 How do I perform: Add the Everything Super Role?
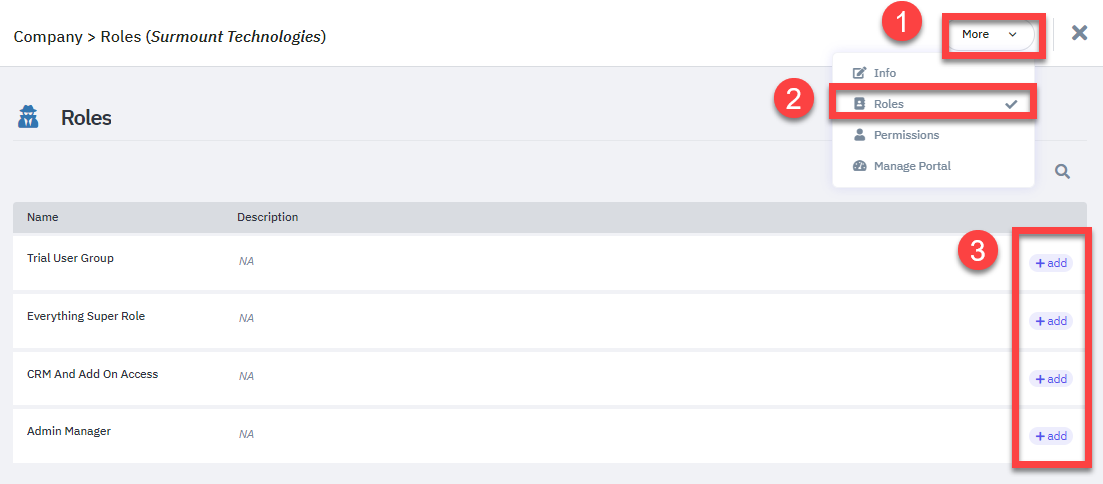(x=1051, y=321)
